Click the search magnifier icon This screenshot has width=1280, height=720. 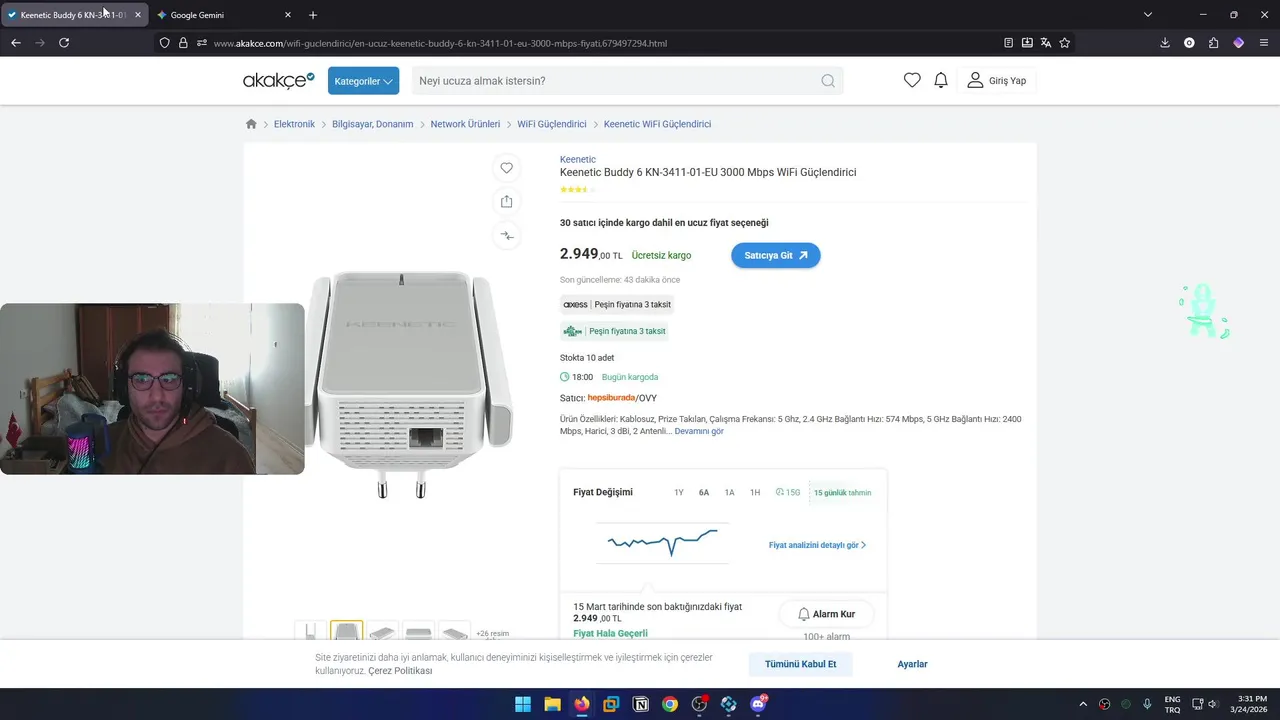(828, 81)
